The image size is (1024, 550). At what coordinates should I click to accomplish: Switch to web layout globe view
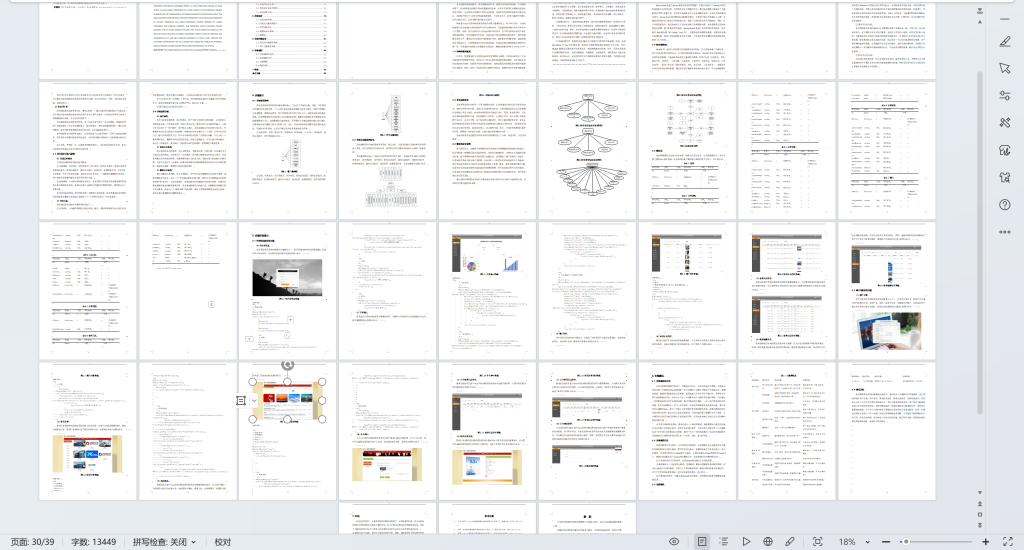768,542
